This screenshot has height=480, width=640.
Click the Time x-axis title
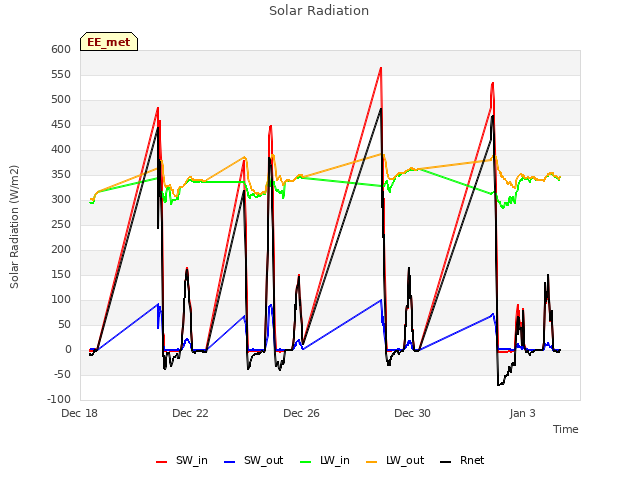(566, 429)
